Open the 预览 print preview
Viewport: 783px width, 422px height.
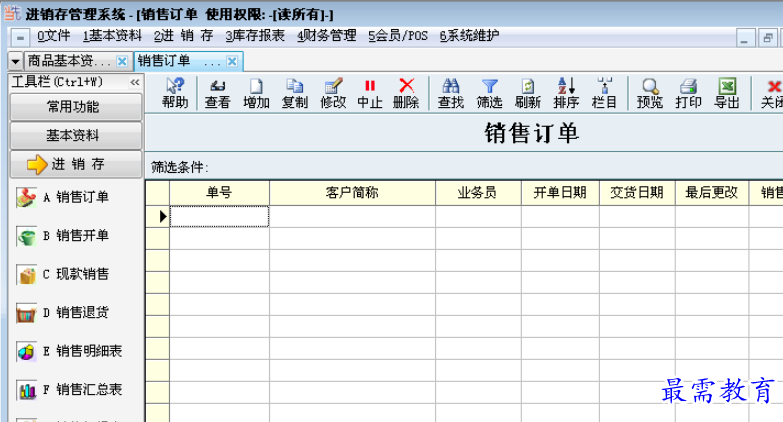[x=650, y=93]
